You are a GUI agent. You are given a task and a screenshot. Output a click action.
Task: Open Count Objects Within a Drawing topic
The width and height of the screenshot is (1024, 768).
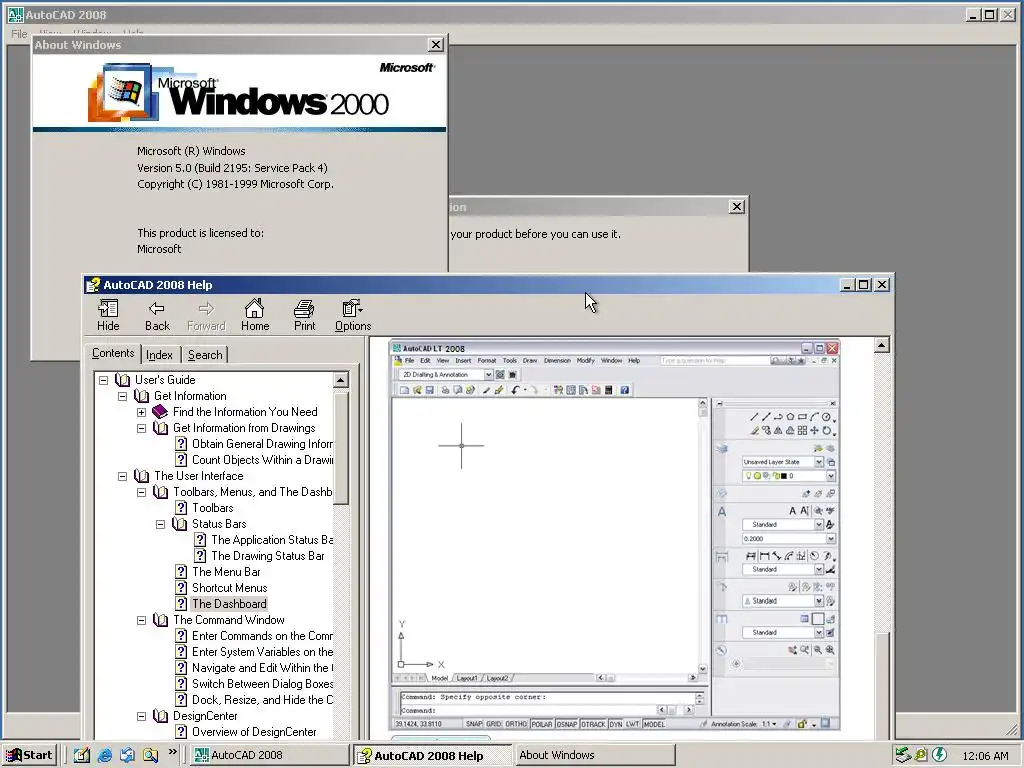(262, 460)
